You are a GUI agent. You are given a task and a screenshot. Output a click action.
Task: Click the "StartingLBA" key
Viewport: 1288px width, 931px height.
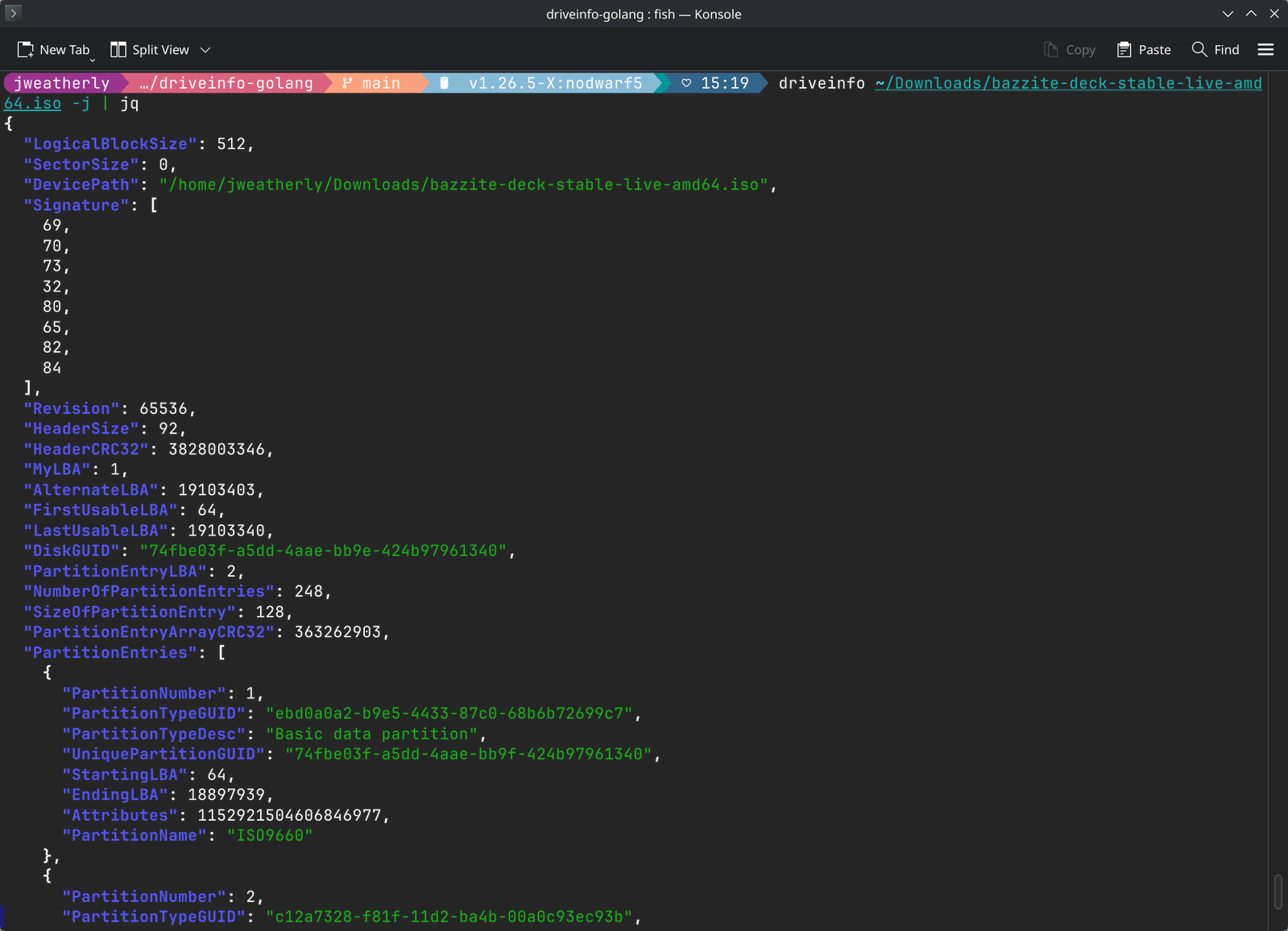coord(125,775)
